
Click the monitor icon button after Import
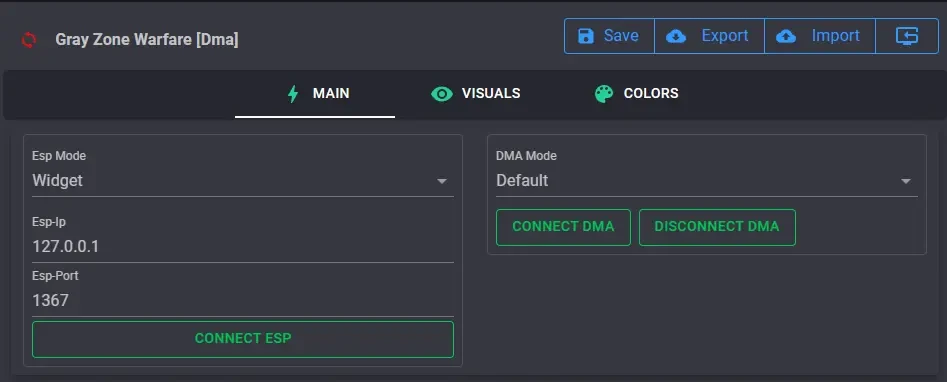[907, 36]
